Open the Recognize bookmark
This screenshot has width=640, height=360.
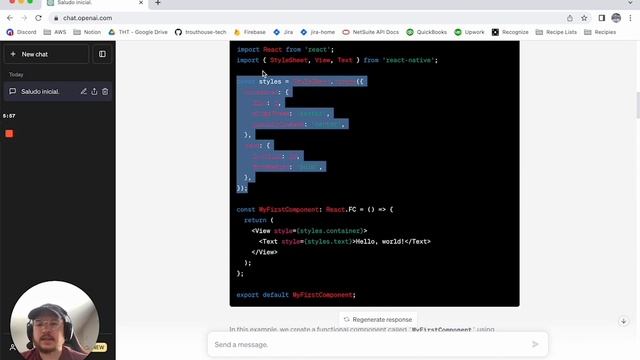click(x=510, y=32)
